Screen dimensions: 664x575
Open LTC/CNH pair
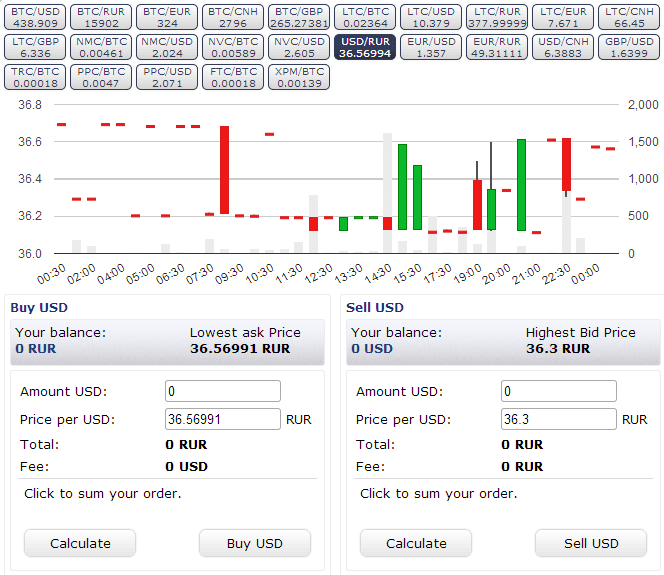click(629, 17)
